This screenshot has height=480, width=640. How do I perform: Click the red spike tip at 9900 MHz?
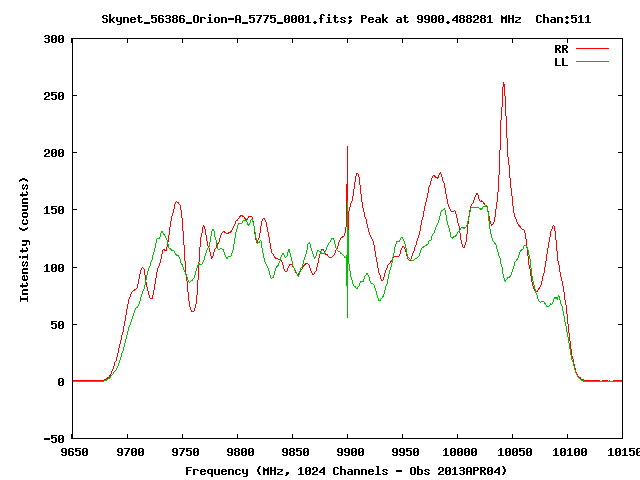tap(347, 147)
